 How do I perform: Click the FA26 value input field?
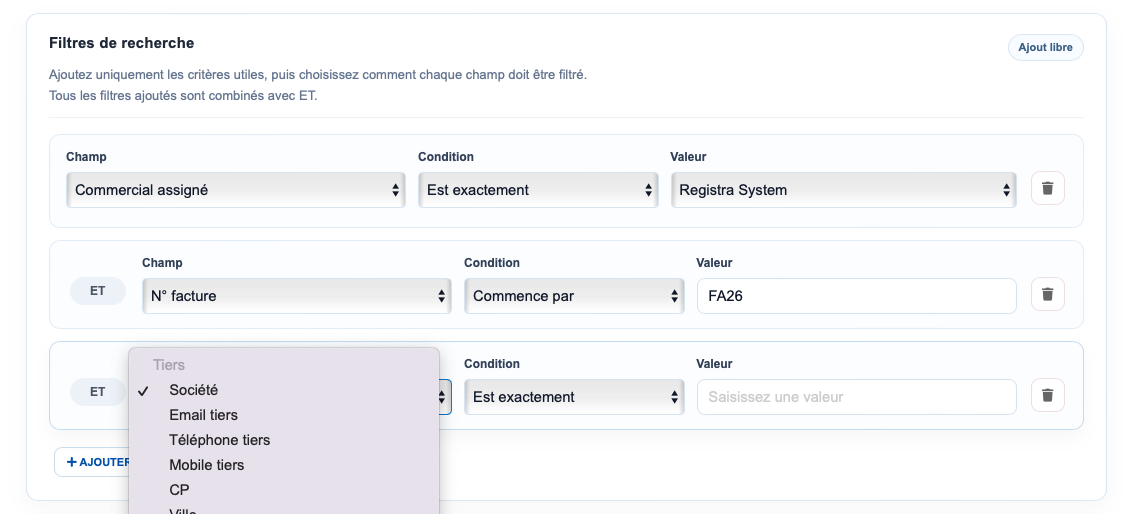click(x=856, y=296)
